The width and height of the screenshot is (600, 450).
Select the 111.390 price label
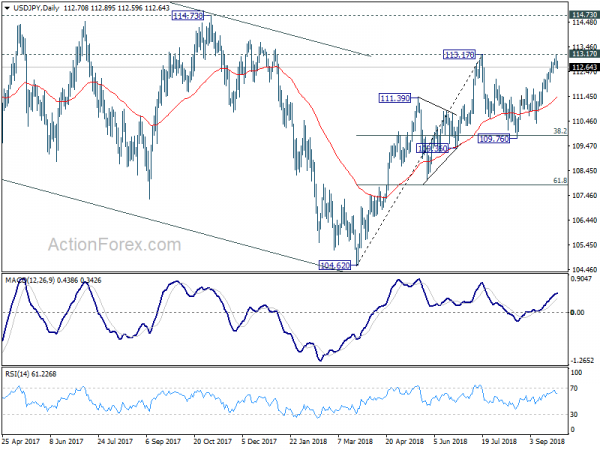[x=395, y=98]
